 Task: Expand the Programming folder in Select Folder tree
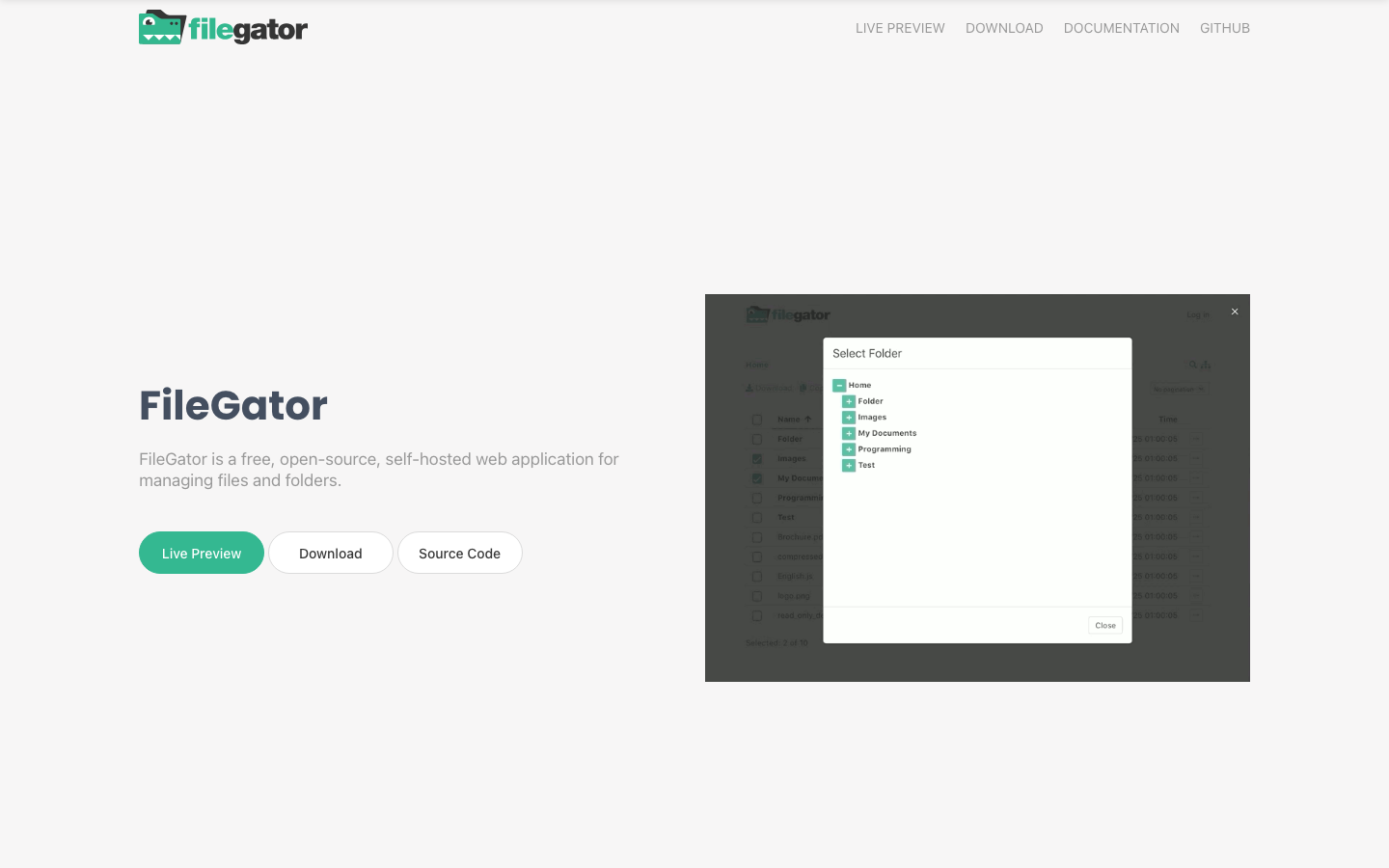(x=849, y=448)
